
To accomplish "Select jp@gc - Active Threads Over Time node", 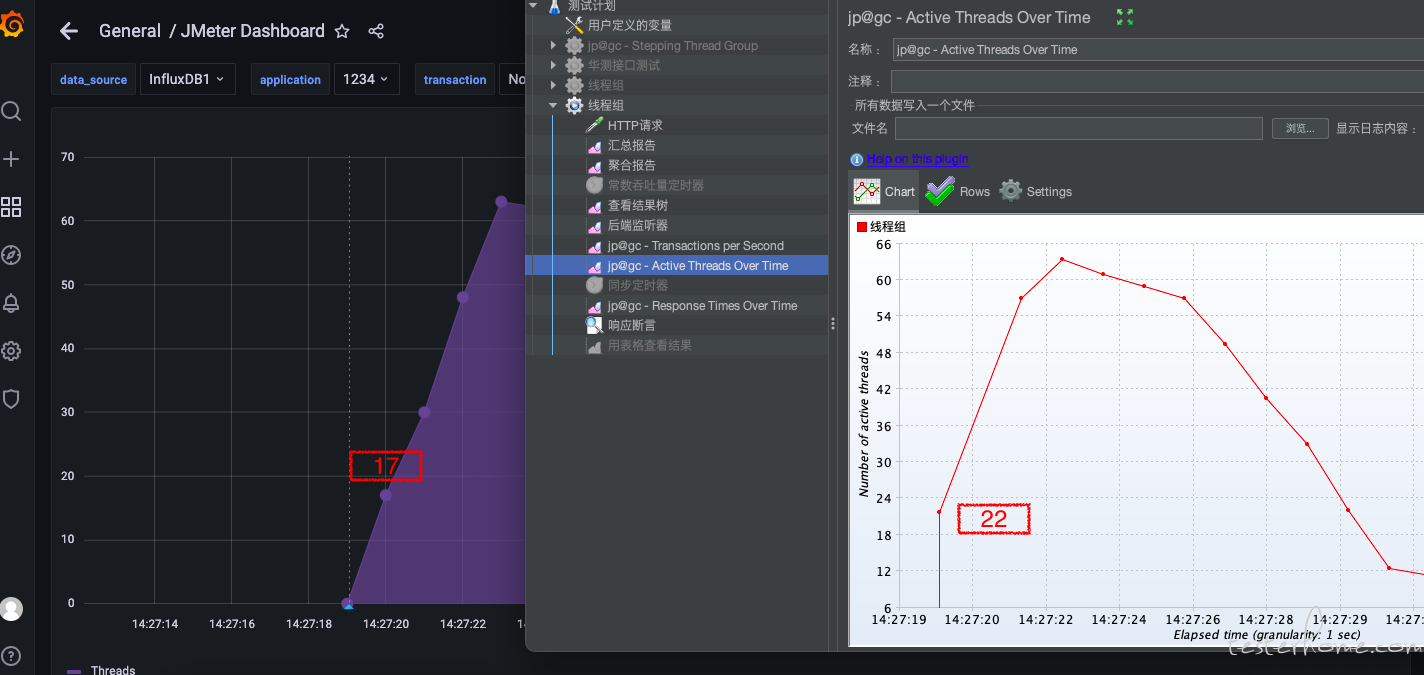I will (x=698, y=265).
